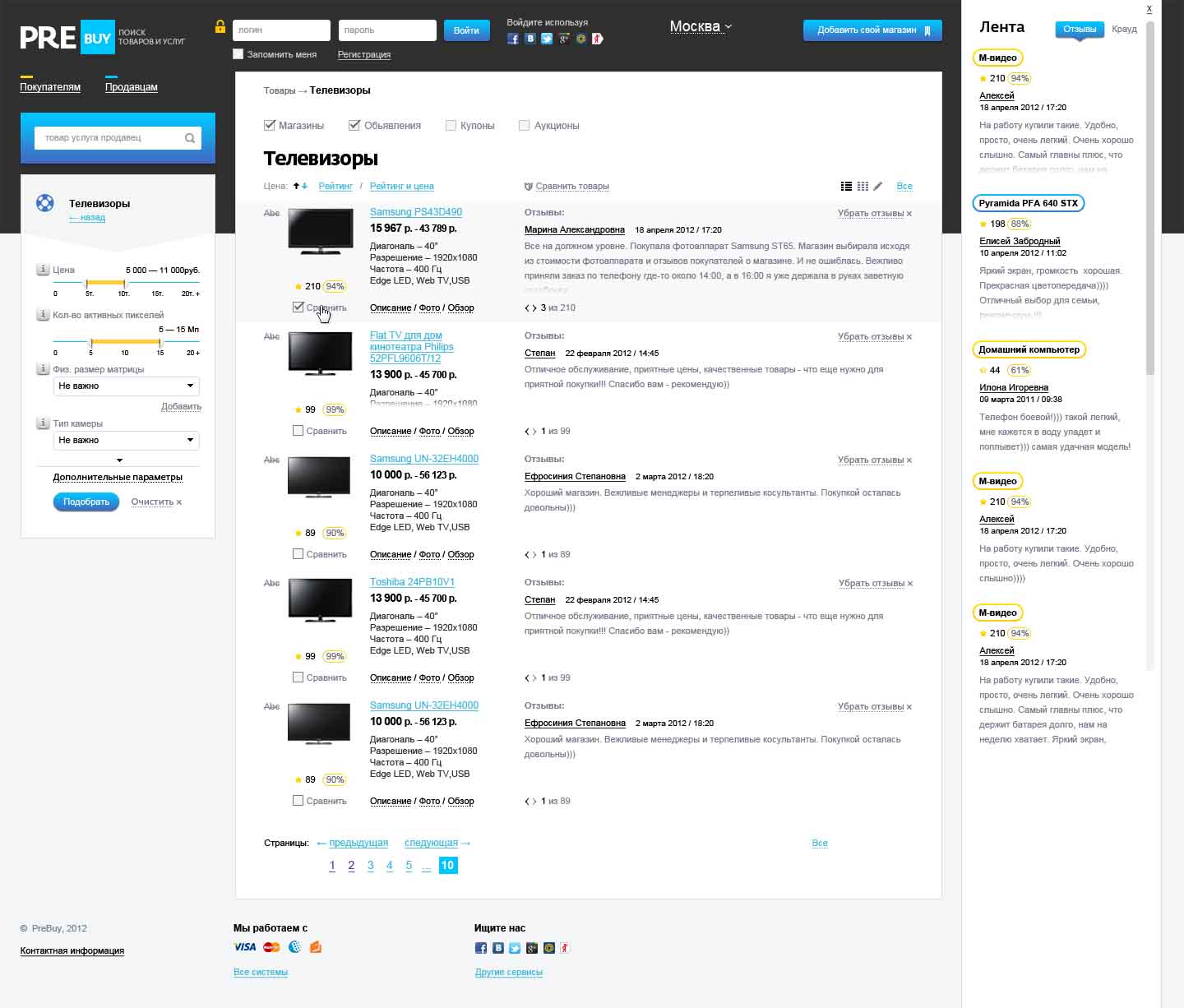Check Сравнить for Flat TV Philips 52PFL9606T/12

(x=298, y=431)
